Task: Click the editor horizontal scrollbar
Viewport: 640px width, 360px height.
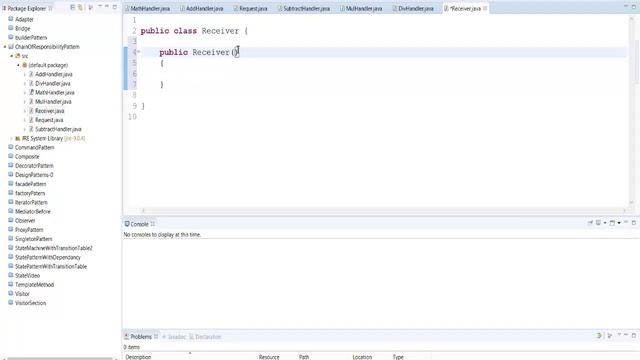Action: point(384,211)
